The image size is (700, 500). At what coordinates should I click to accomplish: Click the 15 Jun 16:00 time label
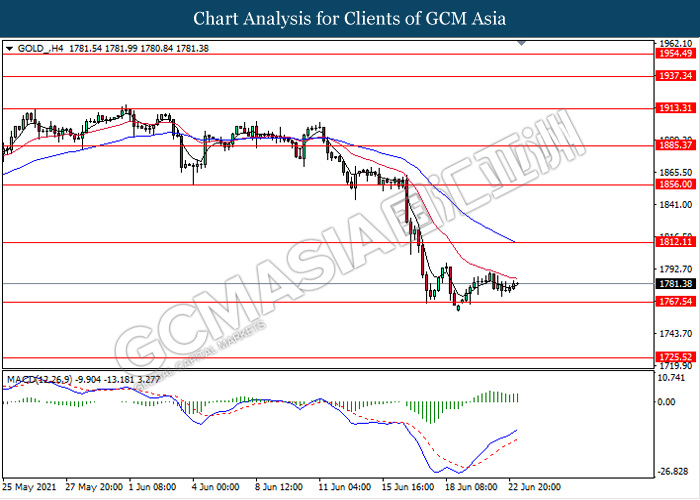point(408,487)
